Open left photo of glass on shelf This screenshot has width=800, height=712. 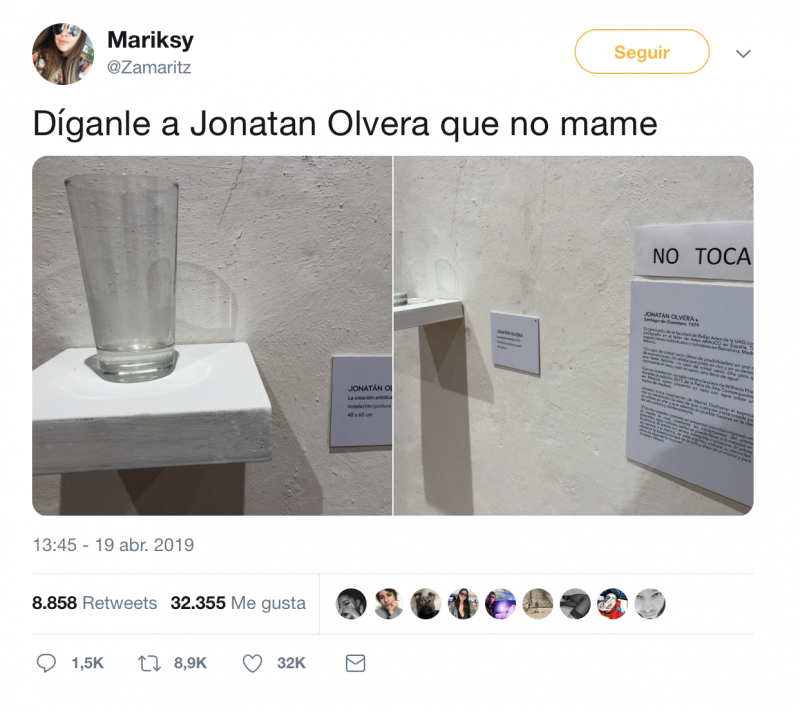tap(212, 336)
